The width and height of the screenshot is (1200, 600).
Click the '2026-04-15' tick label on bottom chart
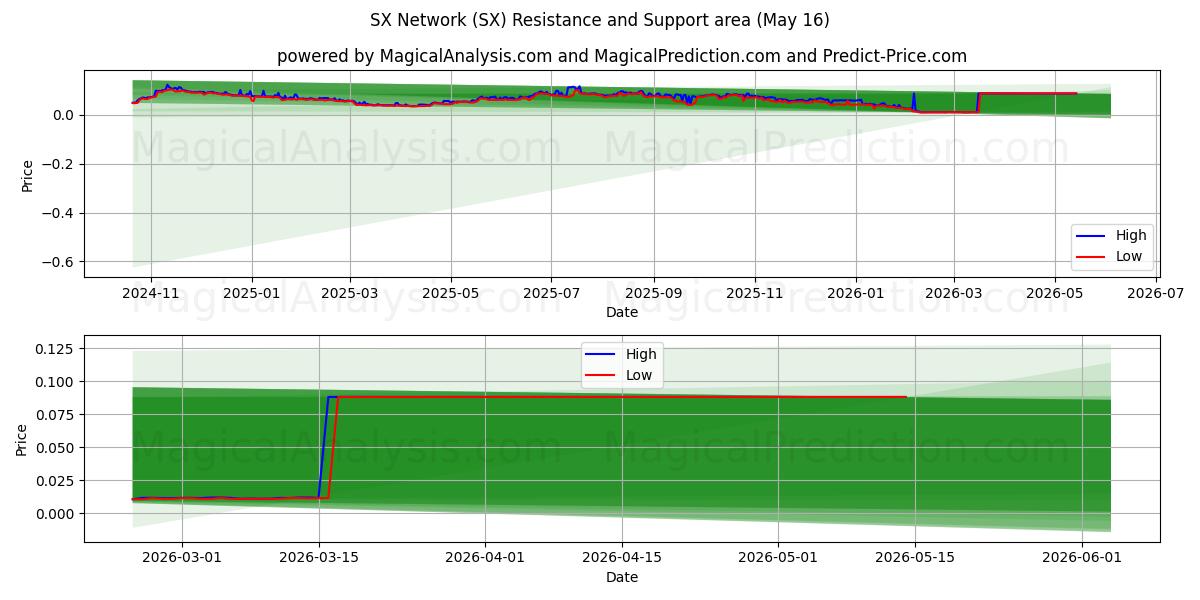point(622,560)
